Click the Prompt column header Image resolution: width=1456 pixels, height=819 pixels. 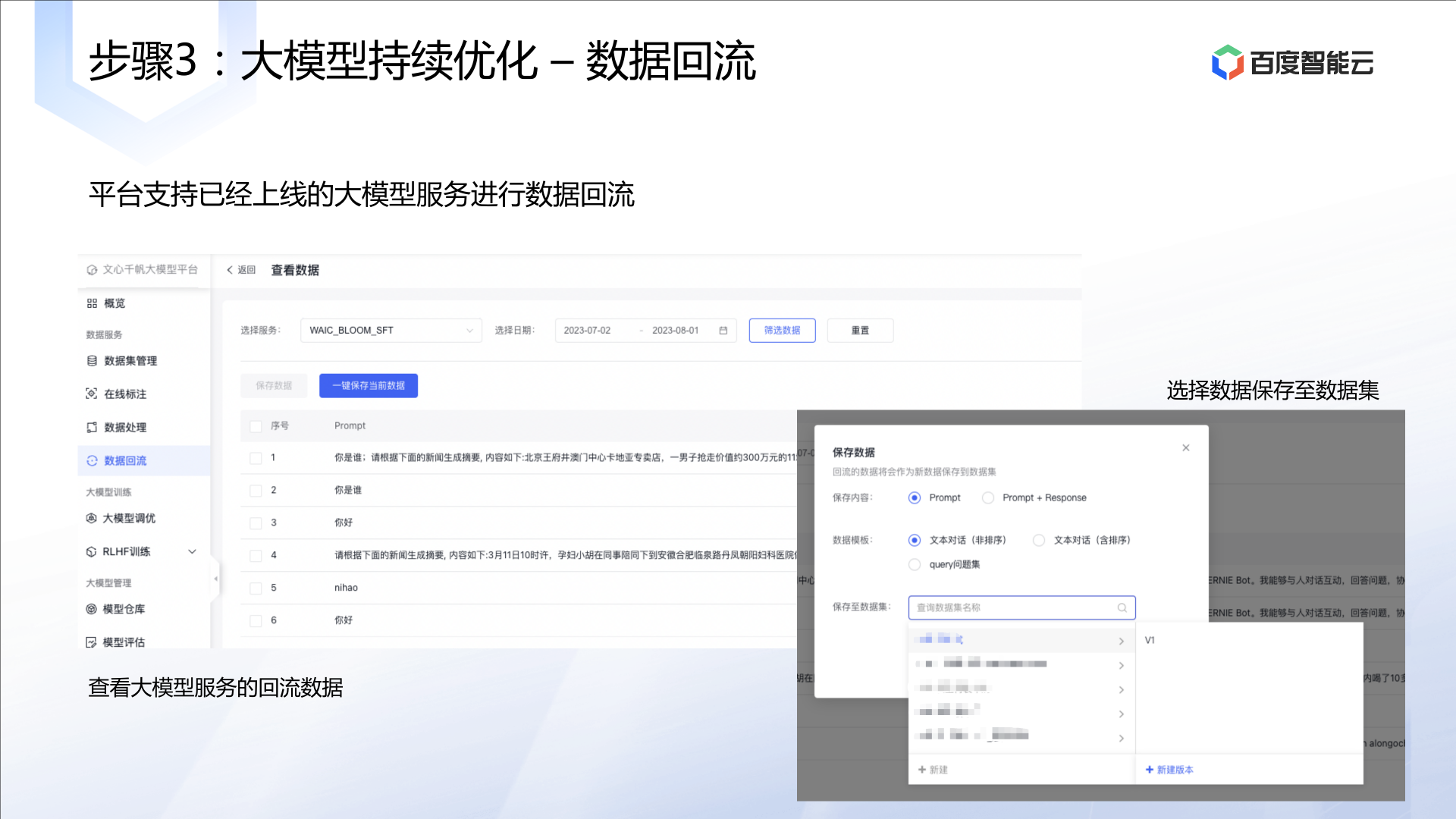point(350,426)
